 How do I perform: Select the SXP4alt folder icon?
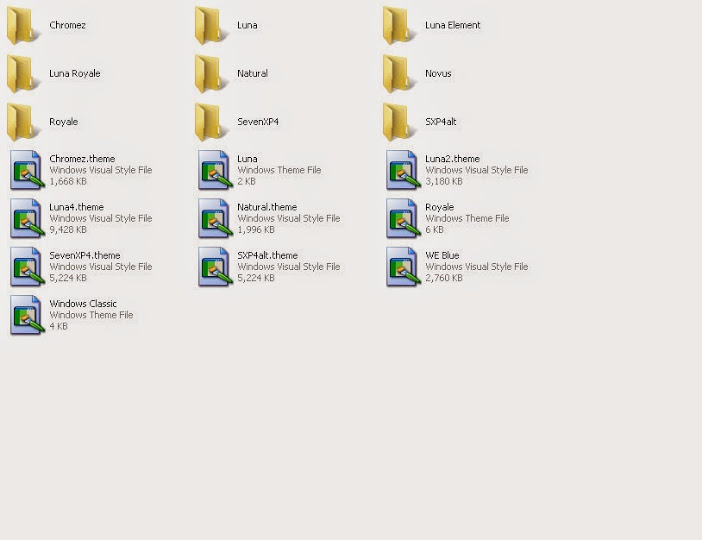click(x=398, y=122)
